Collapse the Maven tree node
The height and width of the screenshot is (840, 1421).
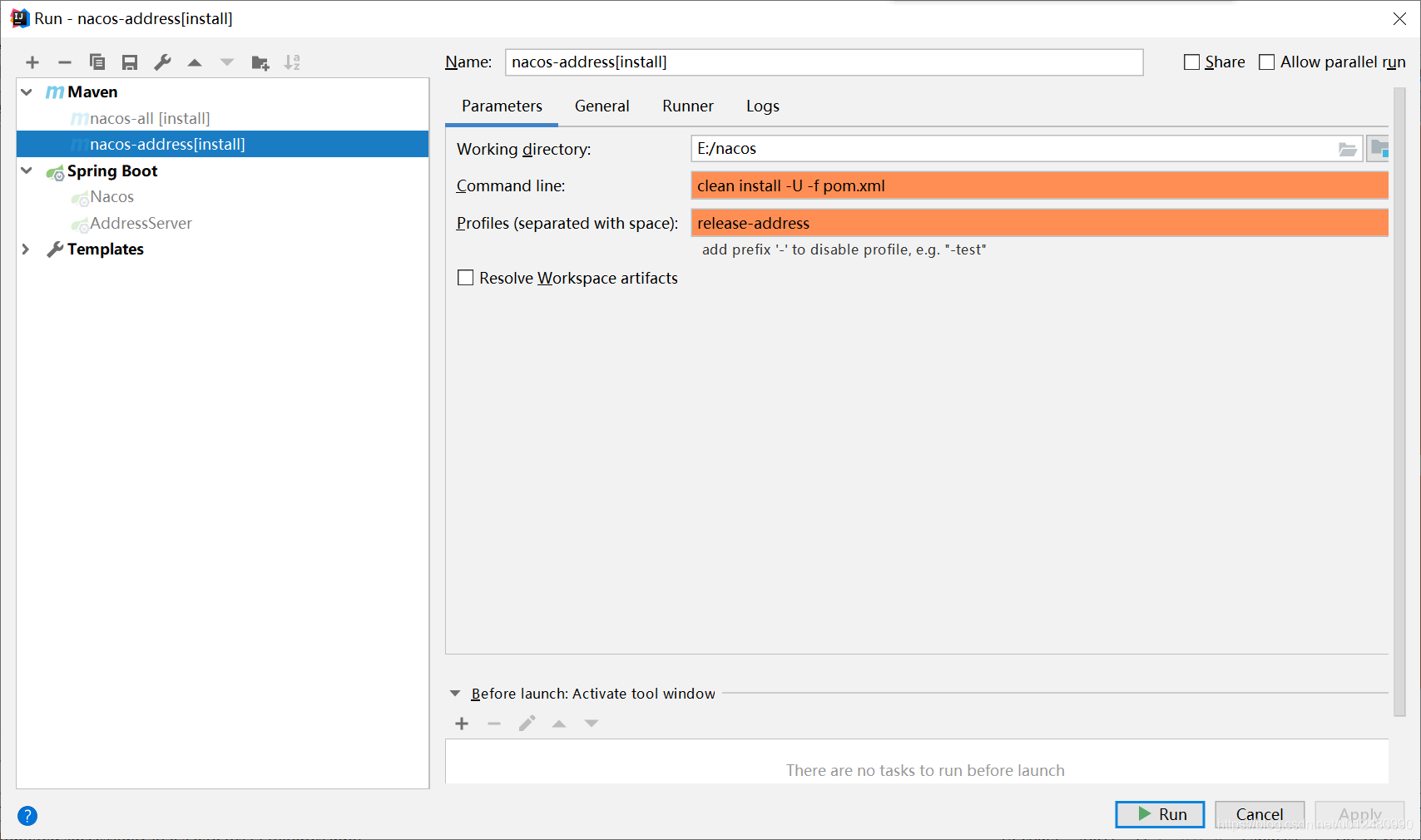pyautogui.click(x=27, y=91)
